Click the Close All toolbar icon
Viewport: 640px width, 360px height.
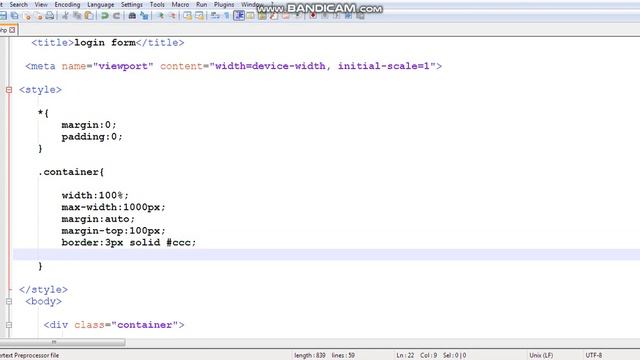click(x=39, y=16)
